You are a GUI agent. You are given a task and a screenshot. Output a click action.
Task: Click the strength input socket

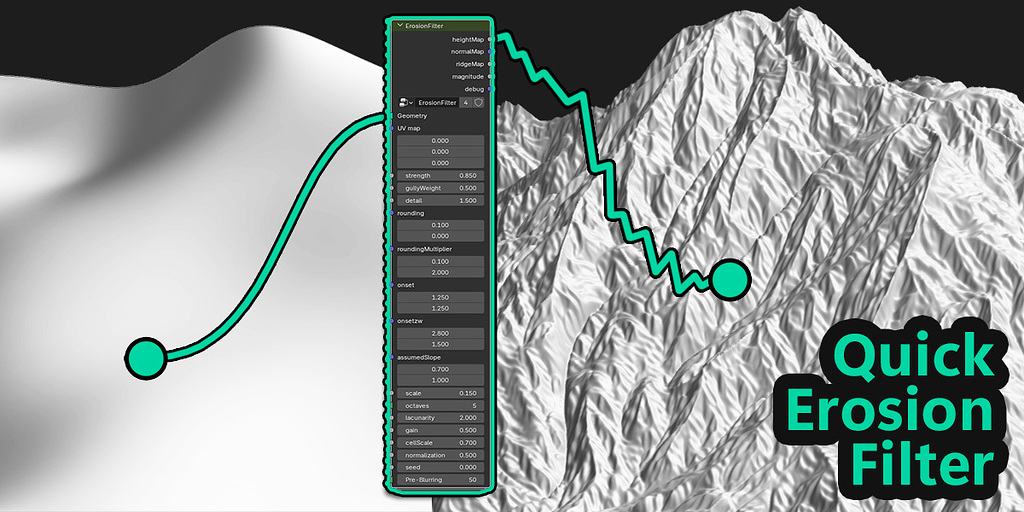(391, 176)
